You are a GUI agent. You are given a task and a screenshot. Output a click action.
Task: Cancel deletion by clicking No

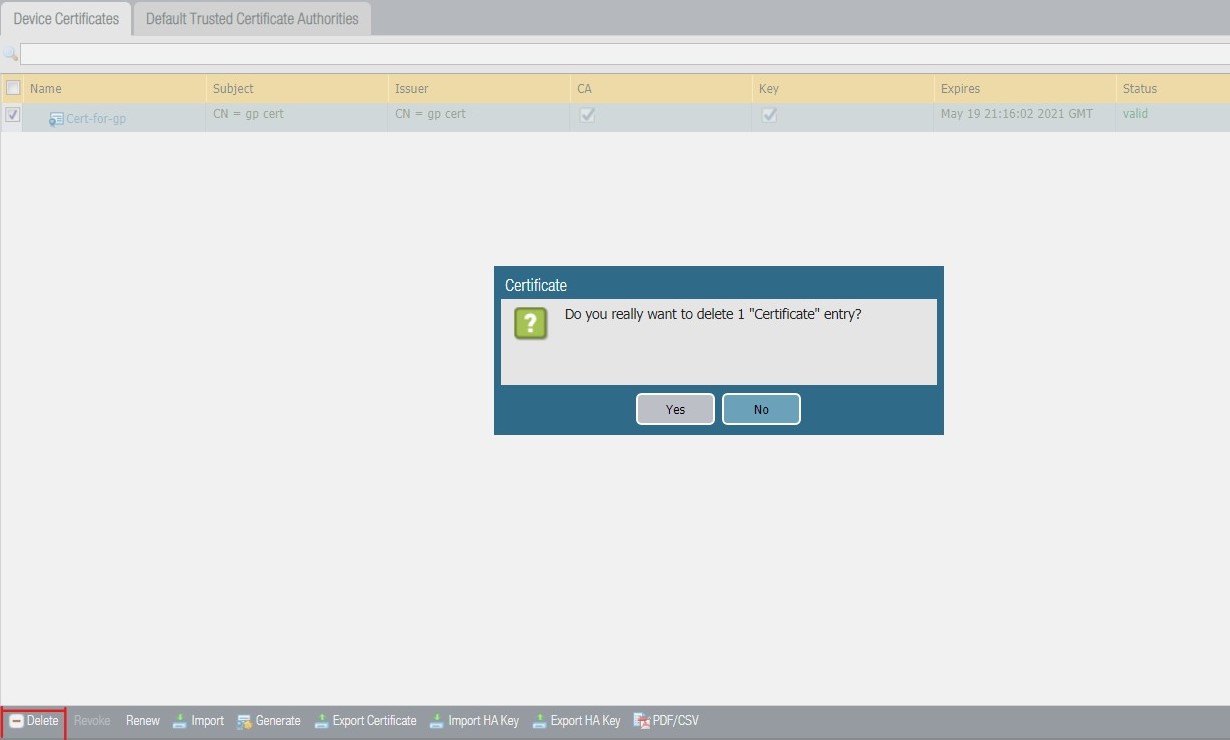pyautogui.click(x=761, y=409)
